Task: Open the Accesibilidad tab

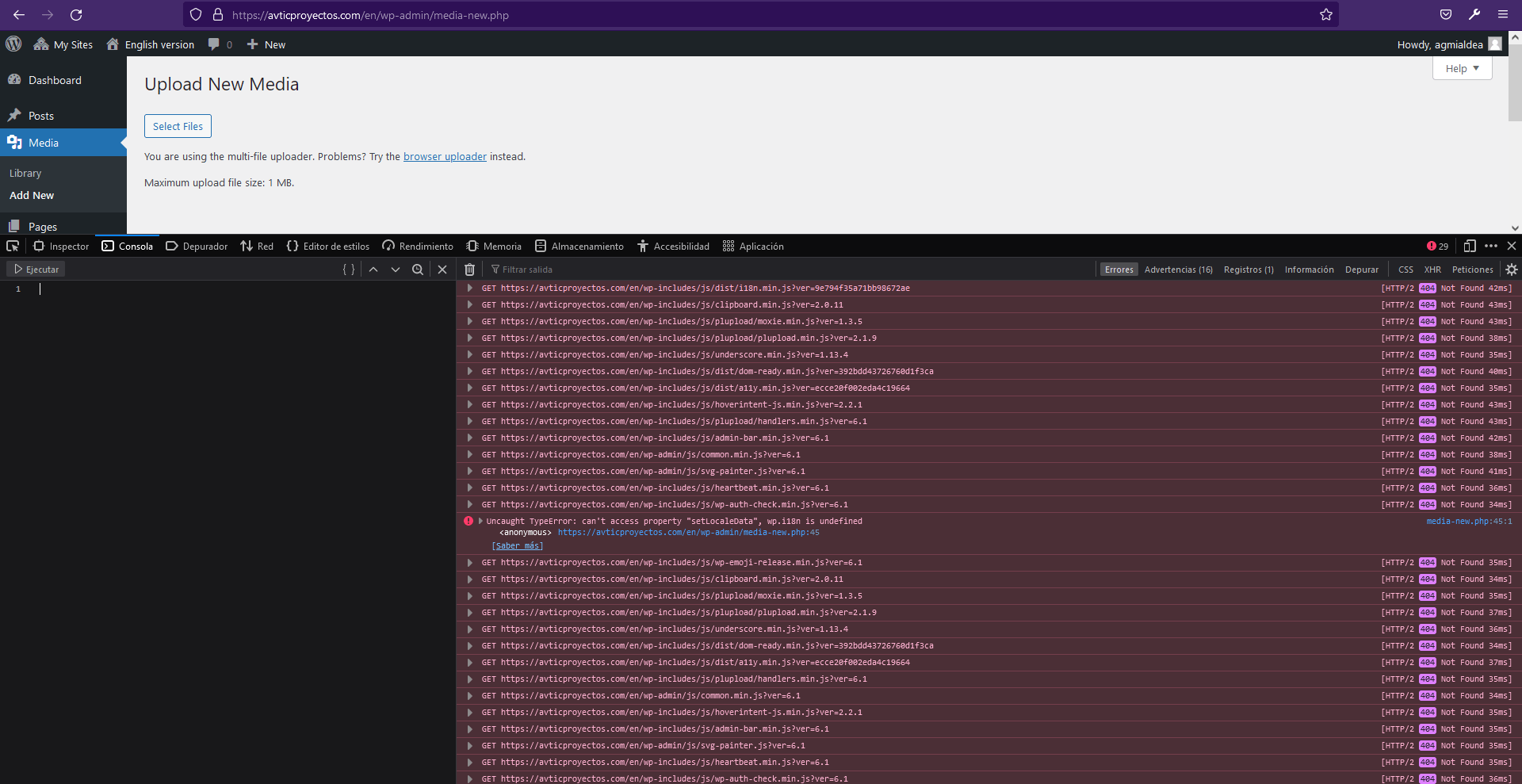Action: pos(673,247)
